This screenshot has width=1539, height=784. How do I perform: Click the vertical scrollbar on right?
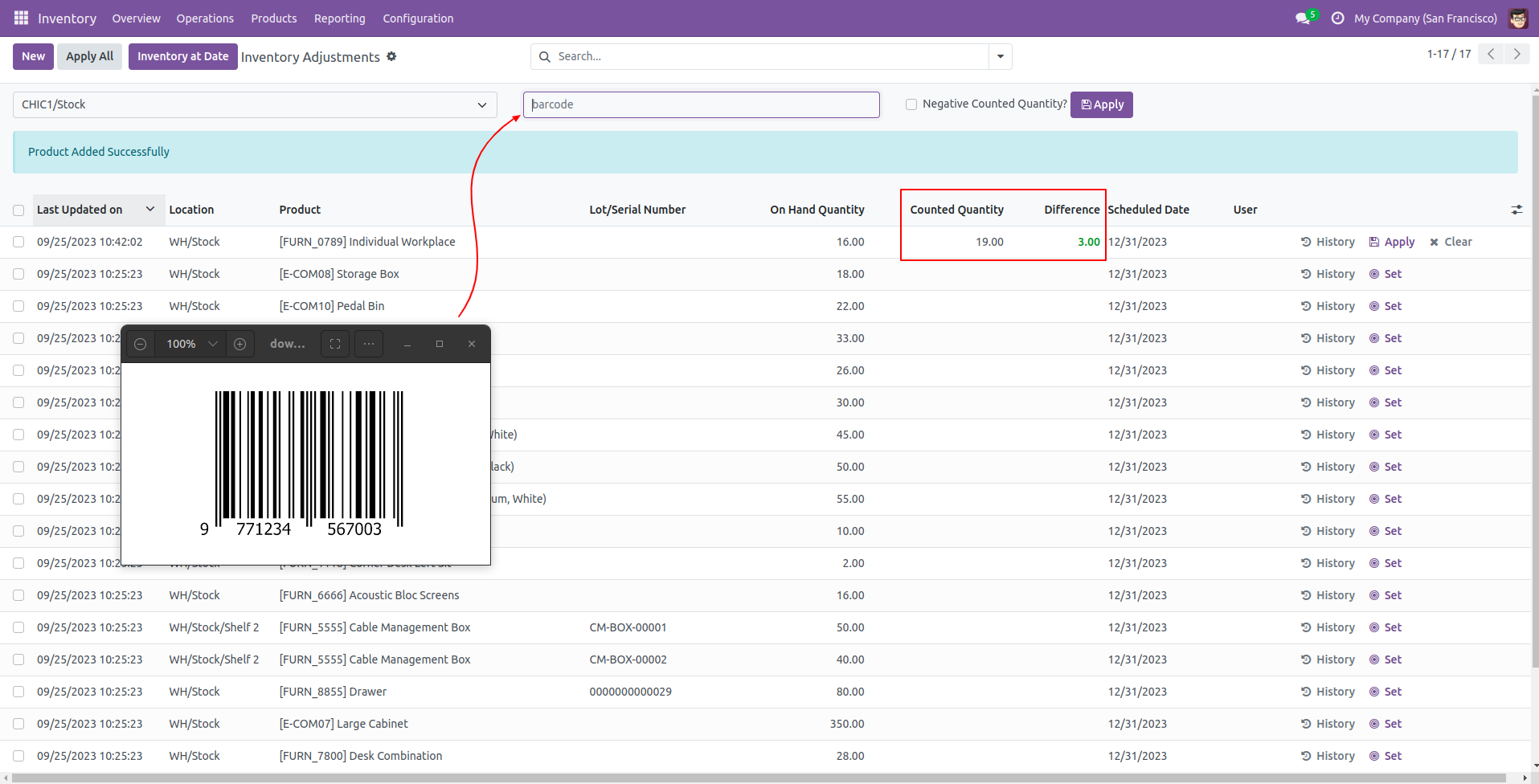click(x=1535, y=382)
